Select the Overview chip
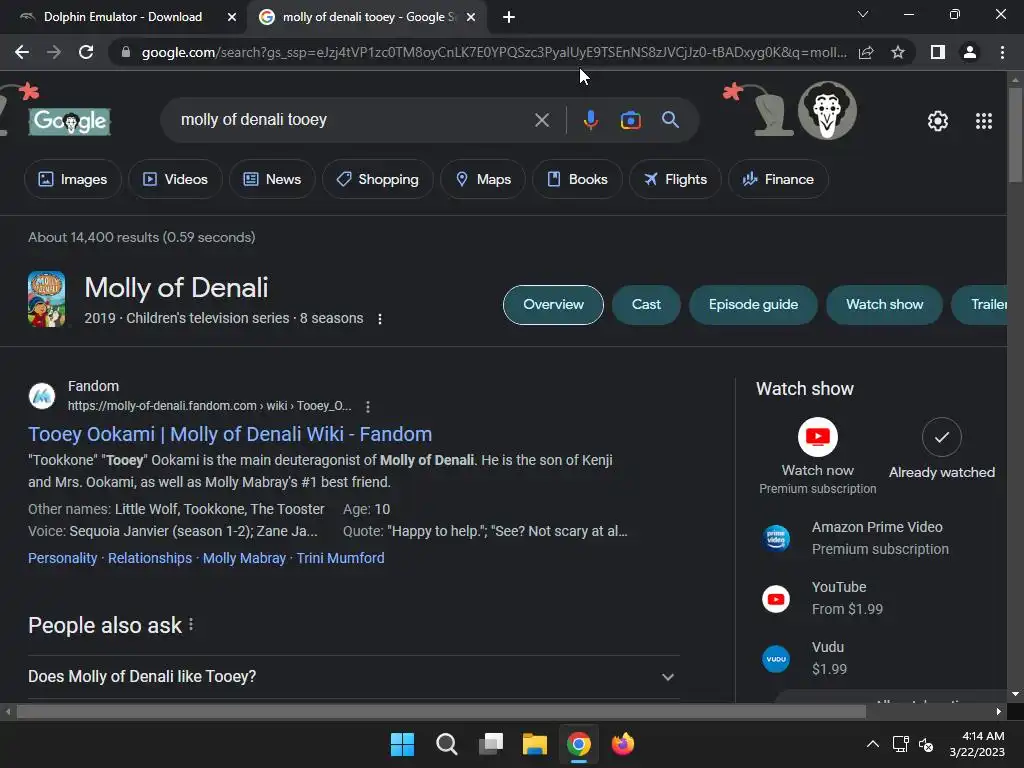The image size is (1024, 768). tap(553, 304)
